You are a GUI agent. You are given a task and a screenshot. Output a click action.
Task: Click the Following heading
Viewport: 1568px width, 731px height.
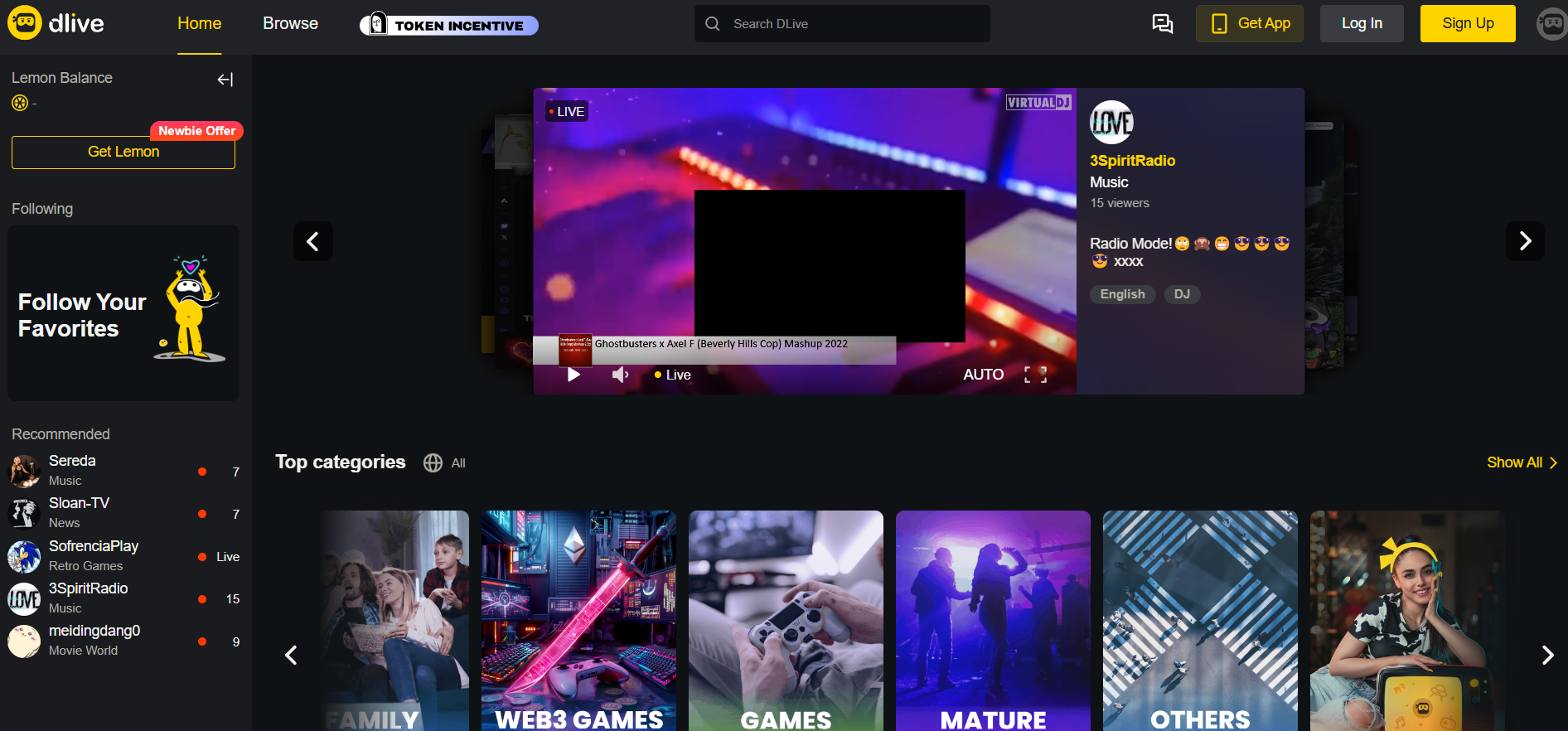(42, 209)
